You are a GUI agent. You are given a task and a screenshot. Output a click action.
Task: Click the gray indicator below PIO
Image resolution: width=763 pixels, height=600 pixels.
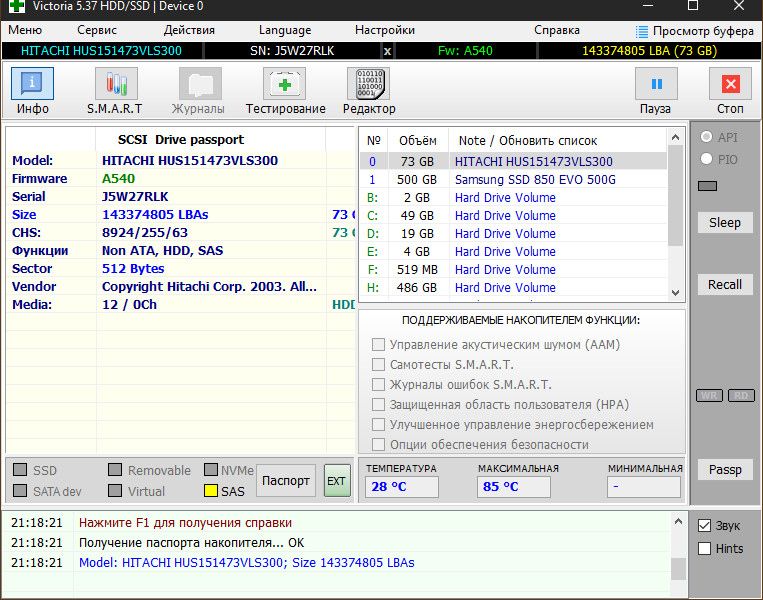click(708, 186)
